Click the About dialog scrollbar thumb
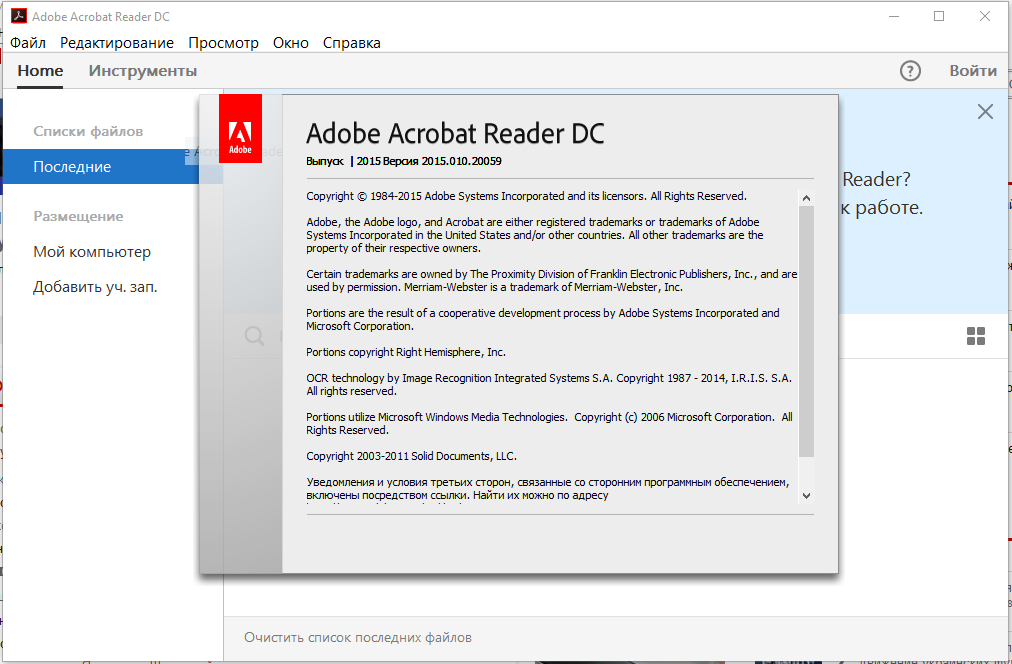 tap(806, 332)
